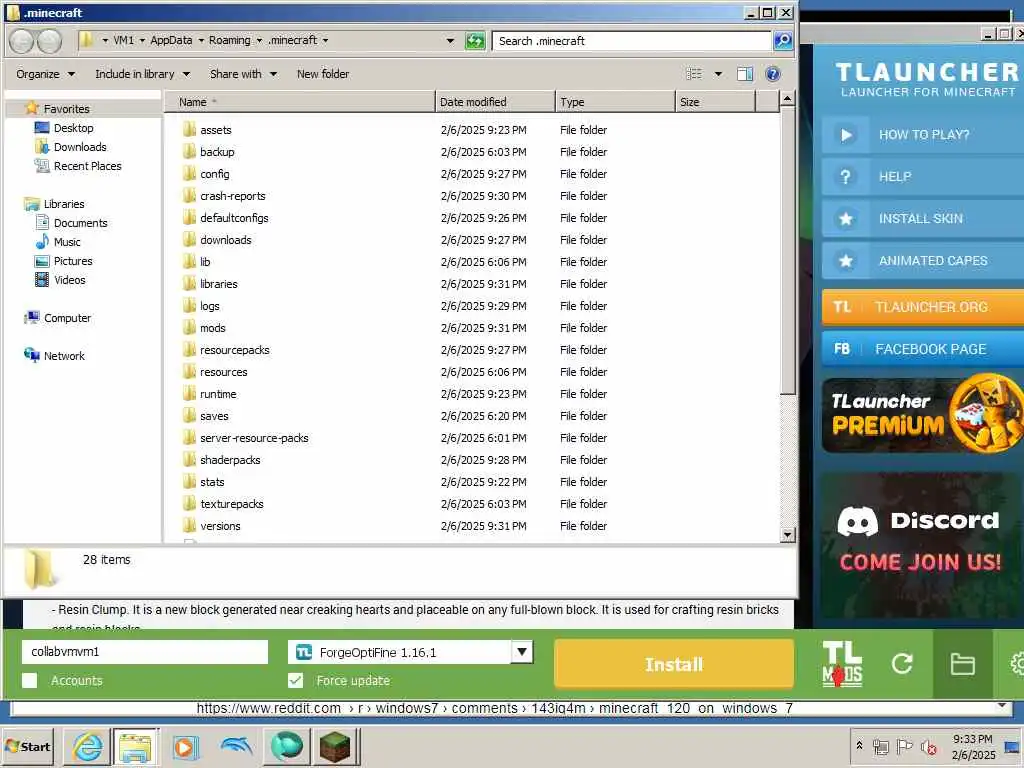1024x768 pixels.
Task: Sort by the Size column header
Action: point(715,102)
